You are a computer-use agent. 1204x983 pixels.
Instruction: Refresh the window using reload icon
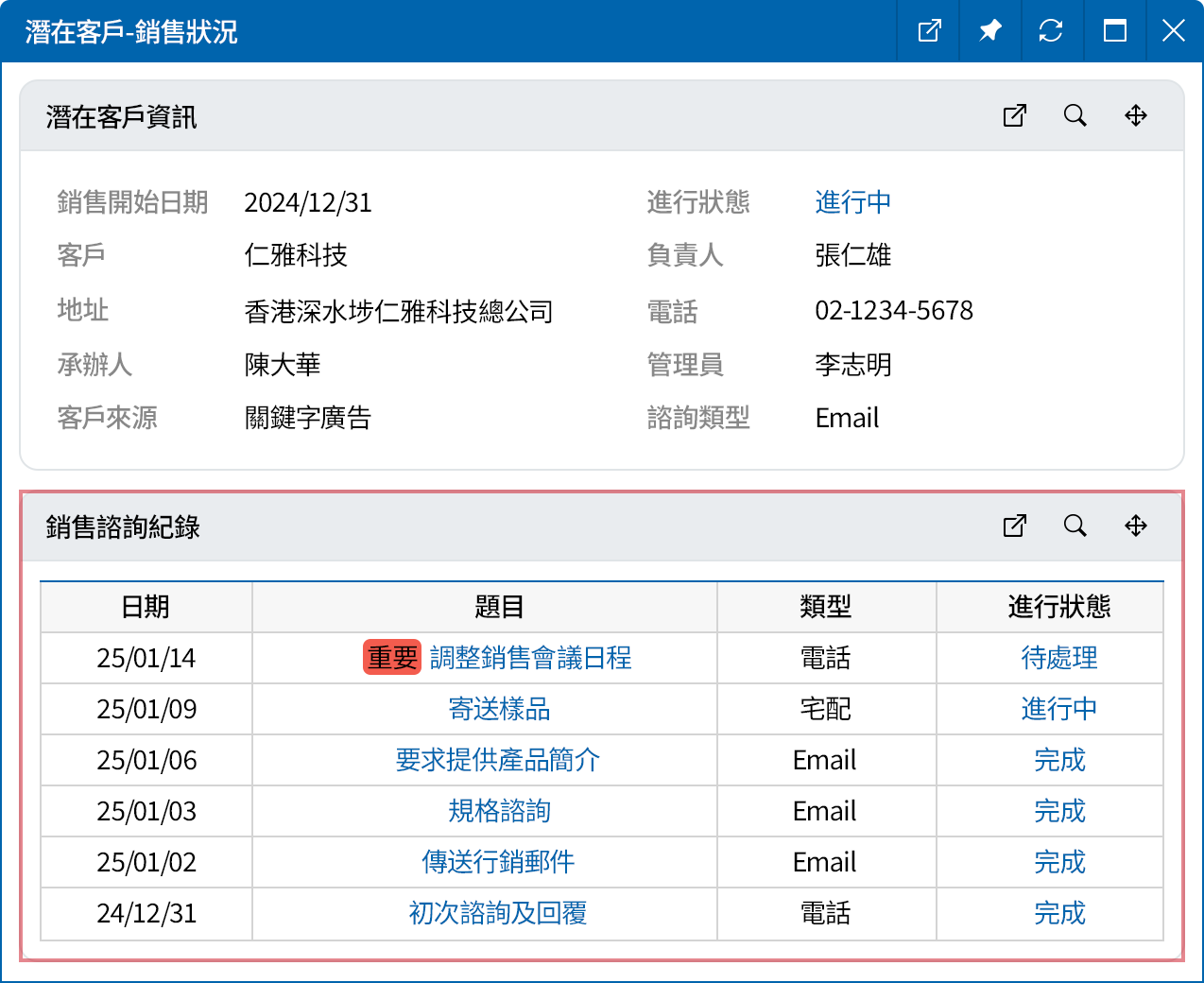(x=1051, y=31)
